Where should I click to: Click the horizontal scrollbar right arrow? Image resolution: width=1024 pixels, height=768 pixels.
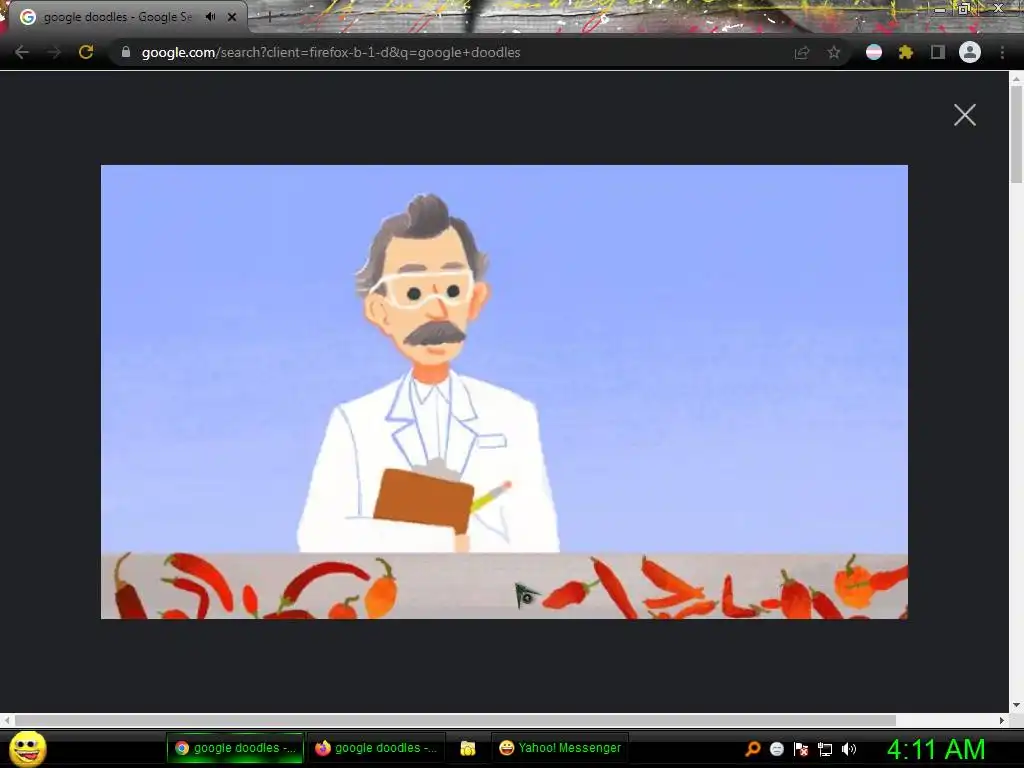[1002, 720]
